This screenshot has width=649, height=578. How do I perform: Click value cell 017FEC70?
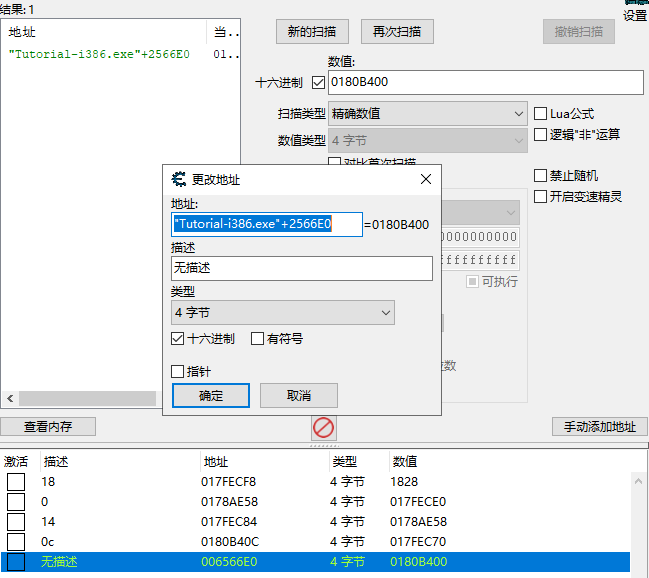tap(418, 542)
